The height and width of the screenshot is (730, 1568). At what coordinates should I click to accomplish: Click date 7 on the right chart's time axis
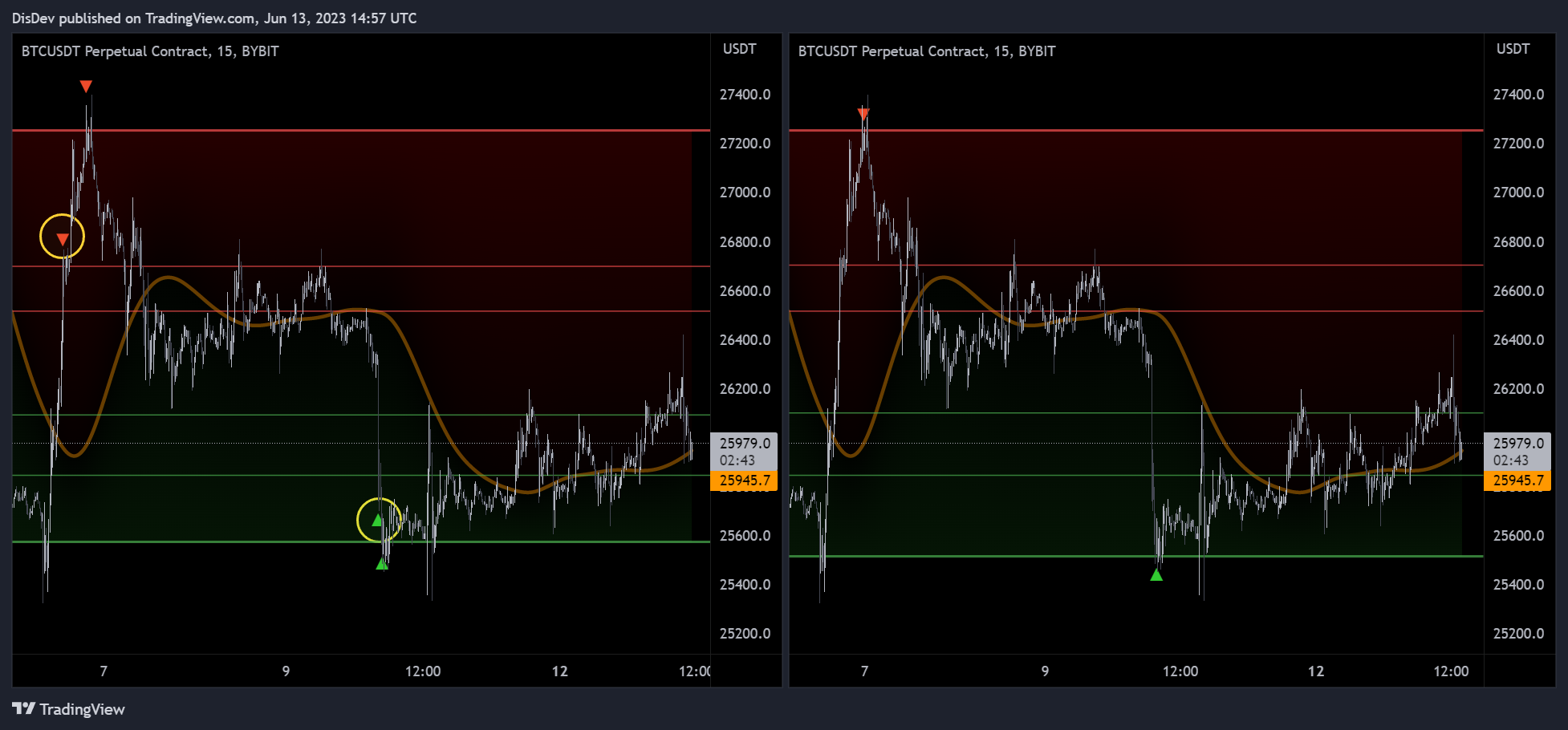[x=864, y=671]
